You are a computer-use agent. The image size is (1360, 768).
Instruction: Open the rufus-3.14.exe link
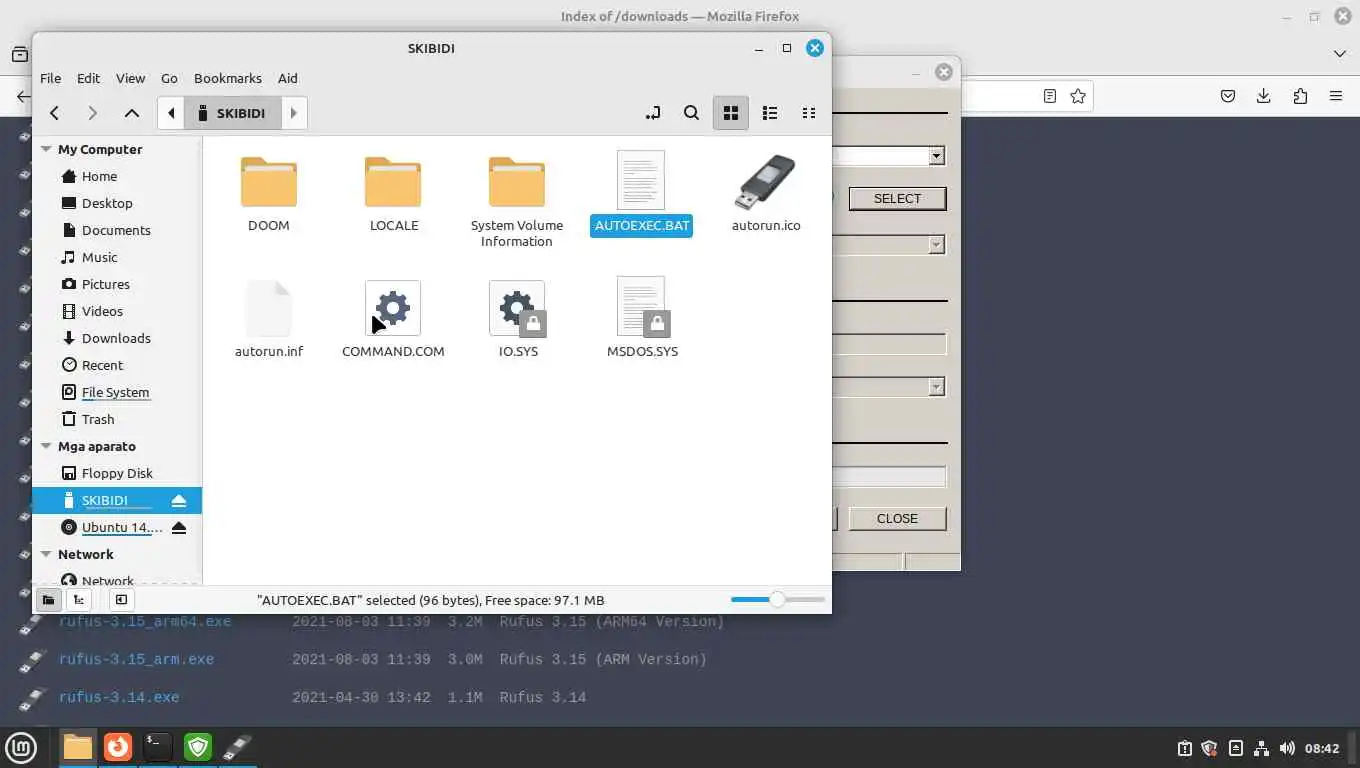[x=119, y=697]
